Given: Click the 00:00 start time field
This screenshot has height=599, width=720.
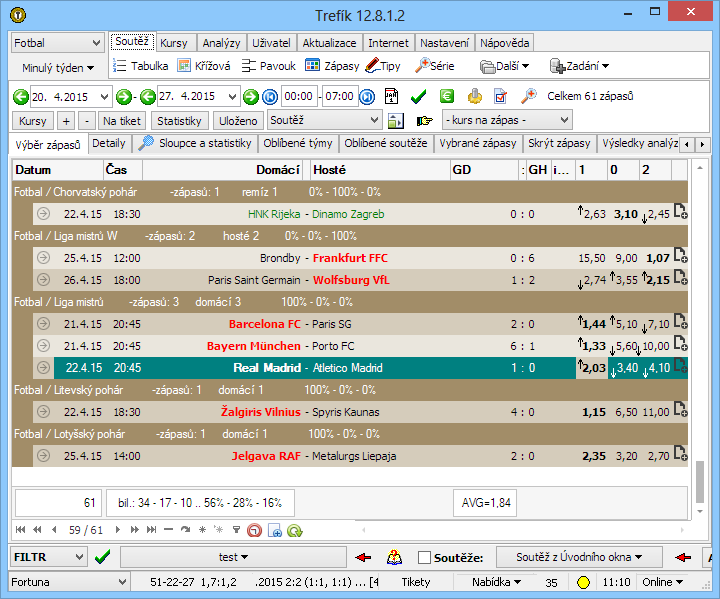Looking at the screenshot, I should [x=298, y=96].
